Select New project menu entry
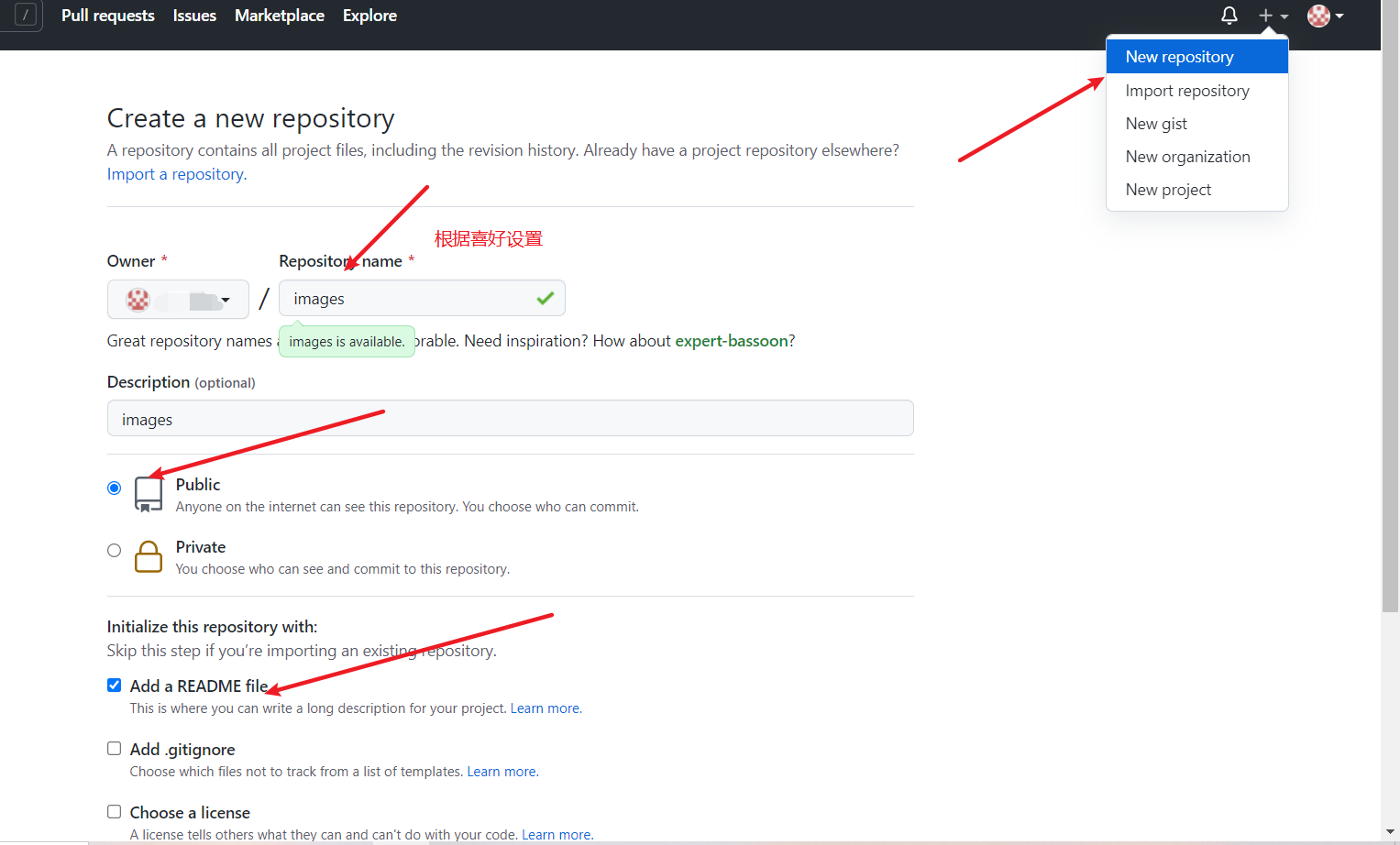 [x=1197, y=190]
